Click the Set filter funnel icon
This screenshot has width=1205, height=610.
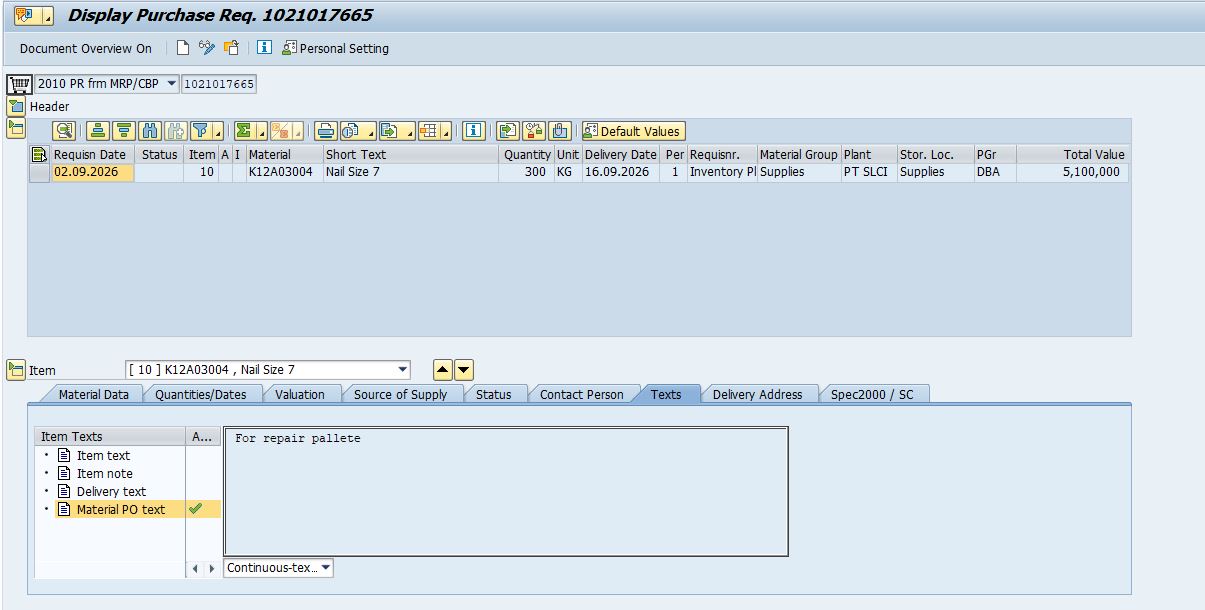click(x=201, y=131)
